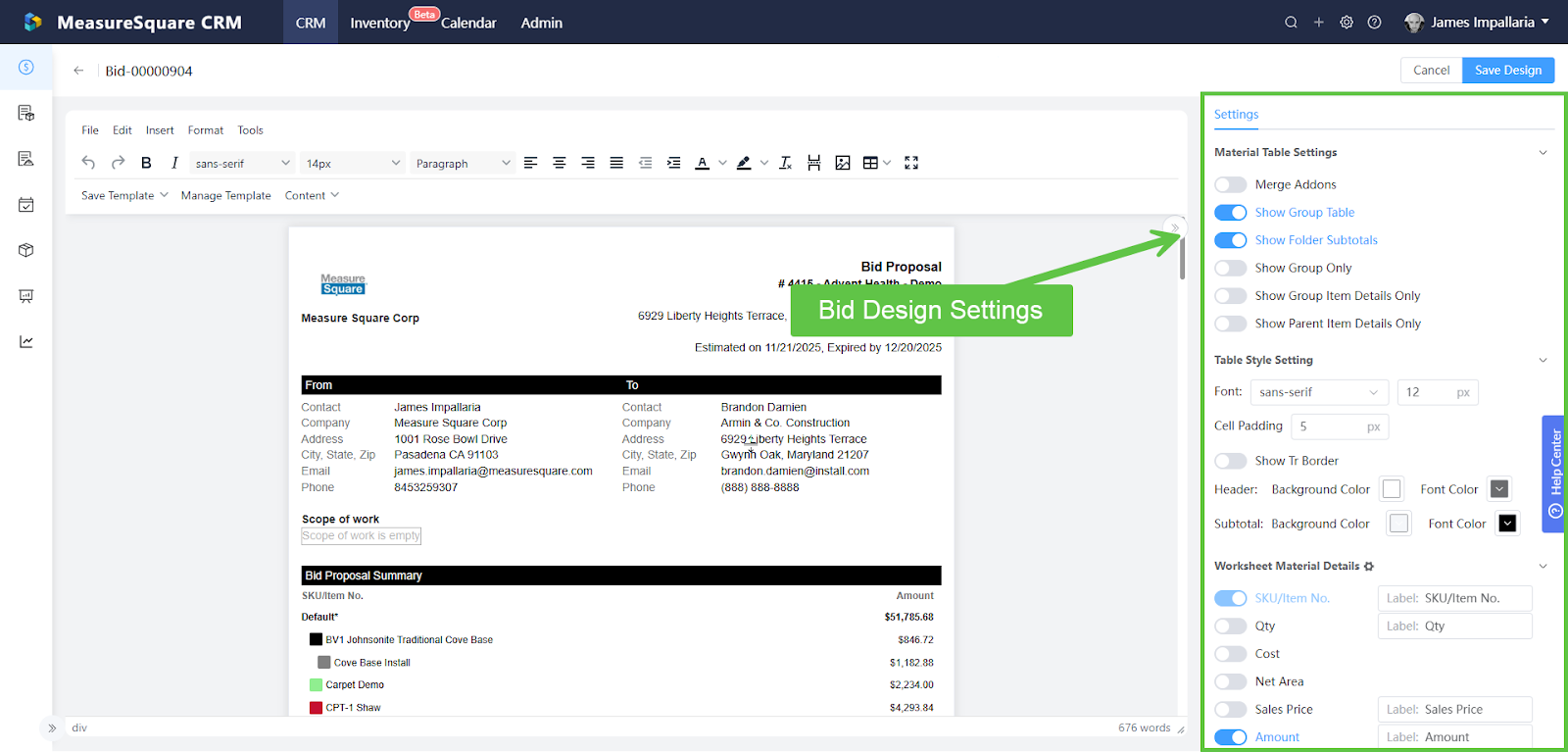This screenshot has height=752, width=1568.
Task: Pick the Header Background Color swatch
Action: point(1392,489)
